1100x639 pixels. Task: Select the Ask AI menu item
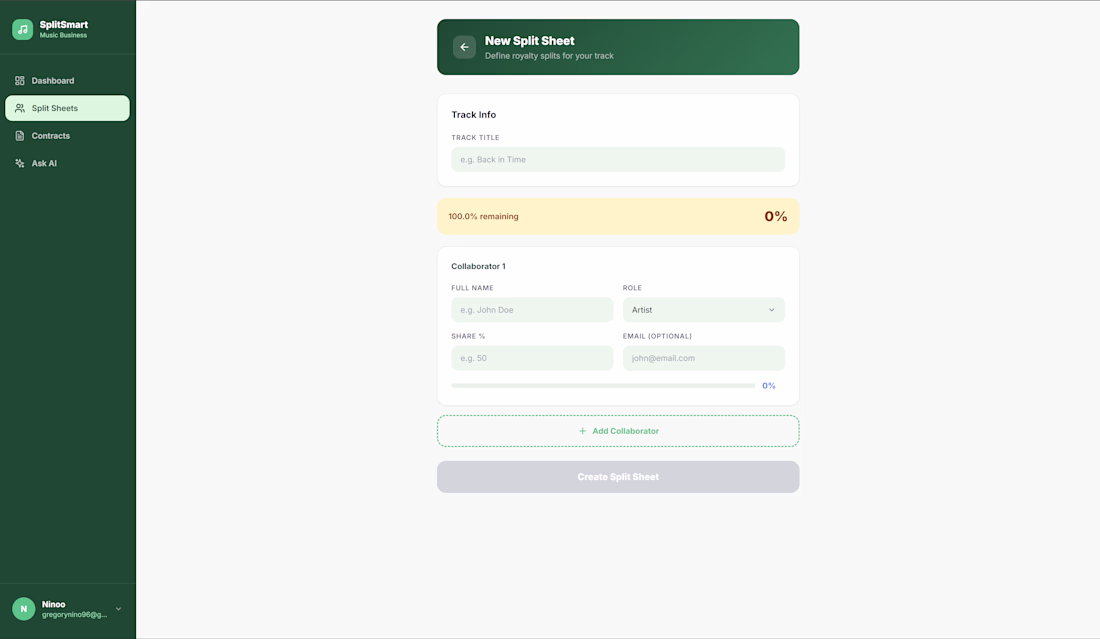click(67, 163)
